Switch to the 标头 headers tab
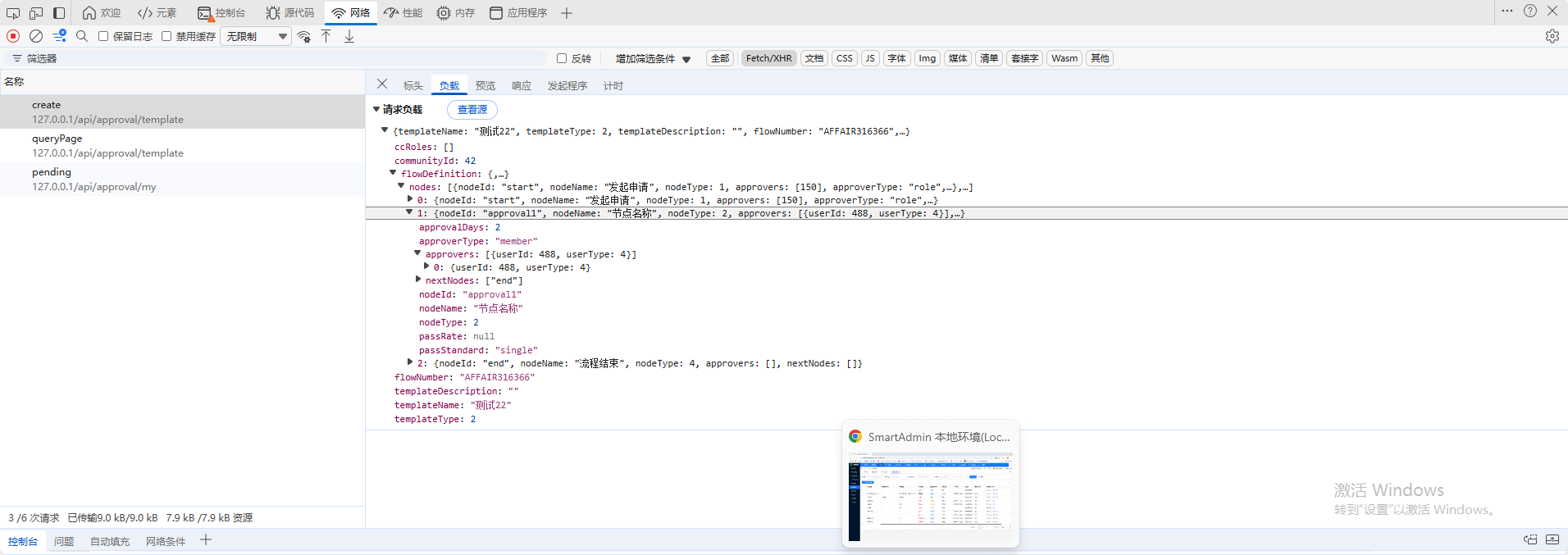Screen dimensions: 1568x555 click(x=413, y=85)
